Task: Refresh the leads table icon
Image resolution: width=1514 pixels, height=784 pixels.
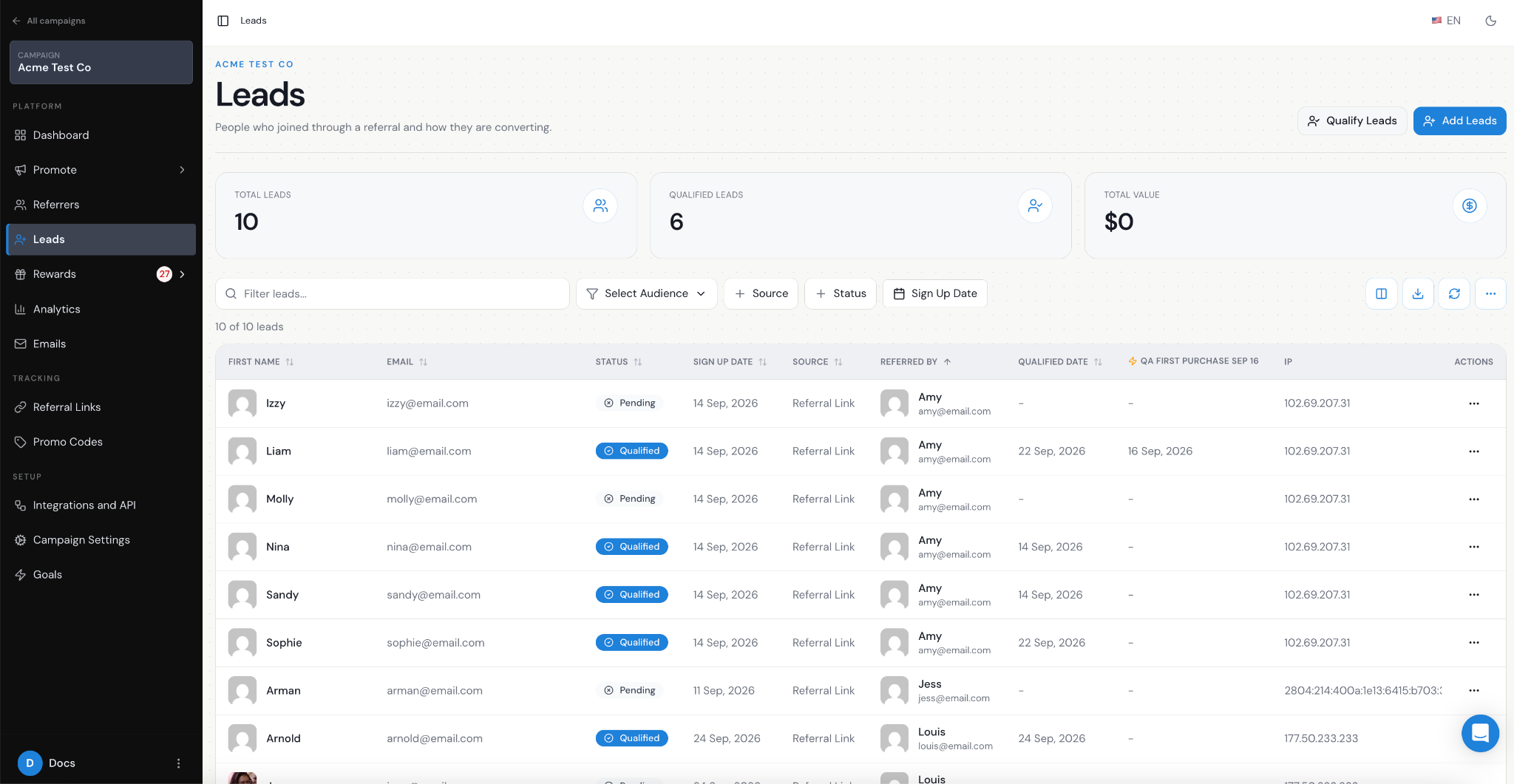Action: [x=1454, y=294]
